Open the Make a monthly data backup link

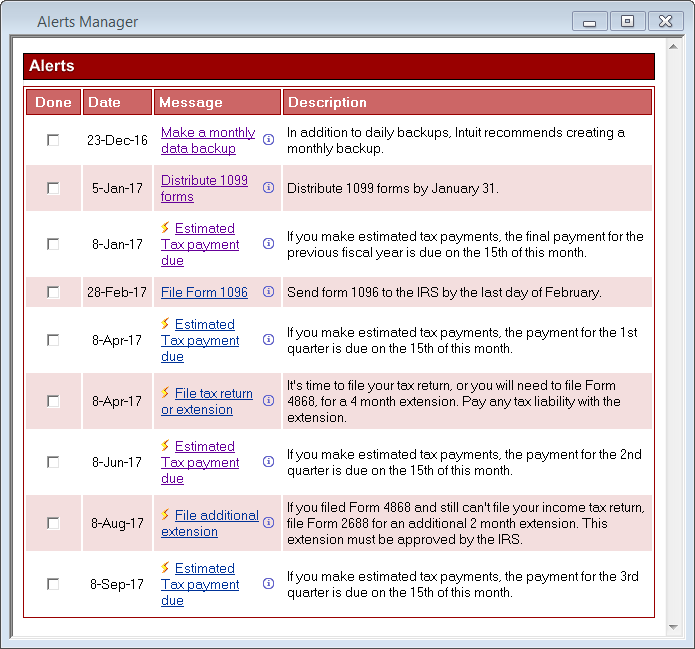(207, 140)
